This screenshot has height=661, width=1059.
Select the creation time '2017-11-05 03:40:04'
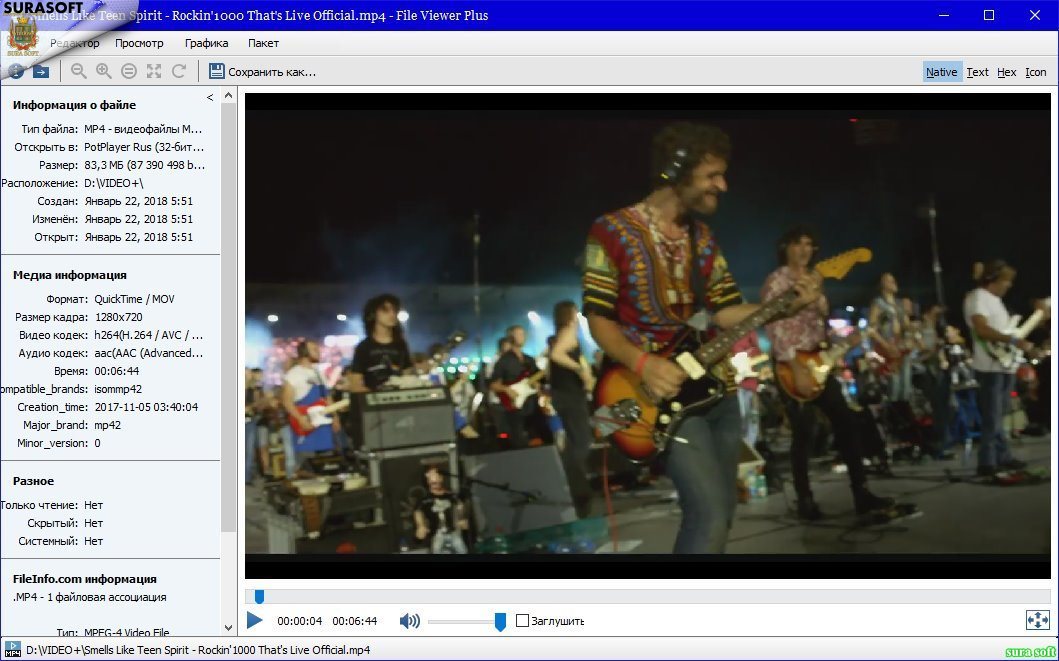coord(147,407)
